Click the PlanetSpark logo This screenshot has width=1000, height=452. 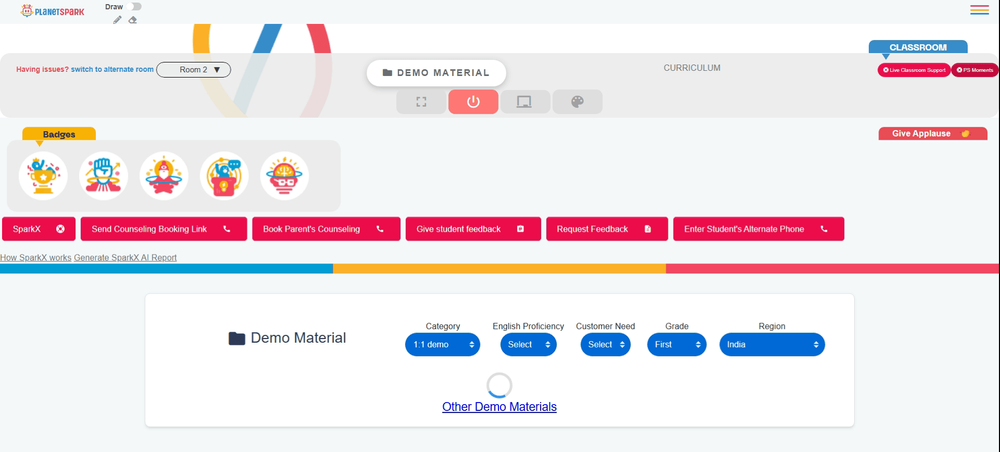click(x=52, y=11)
